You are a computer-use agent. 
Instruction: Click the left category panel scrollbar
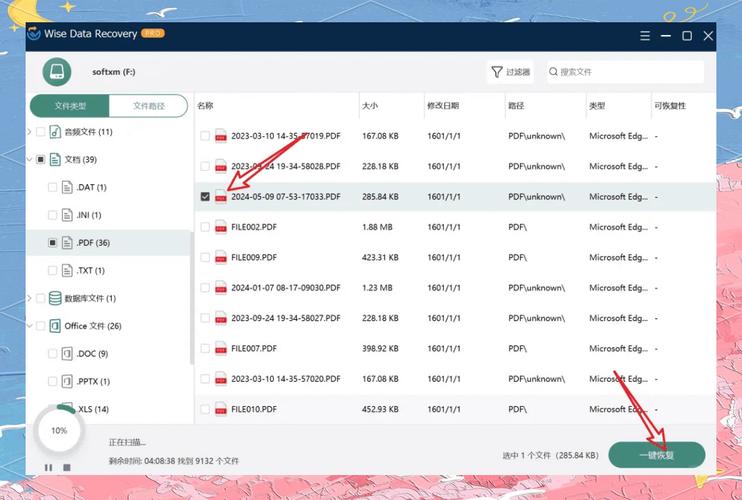[x=192, y=298]
